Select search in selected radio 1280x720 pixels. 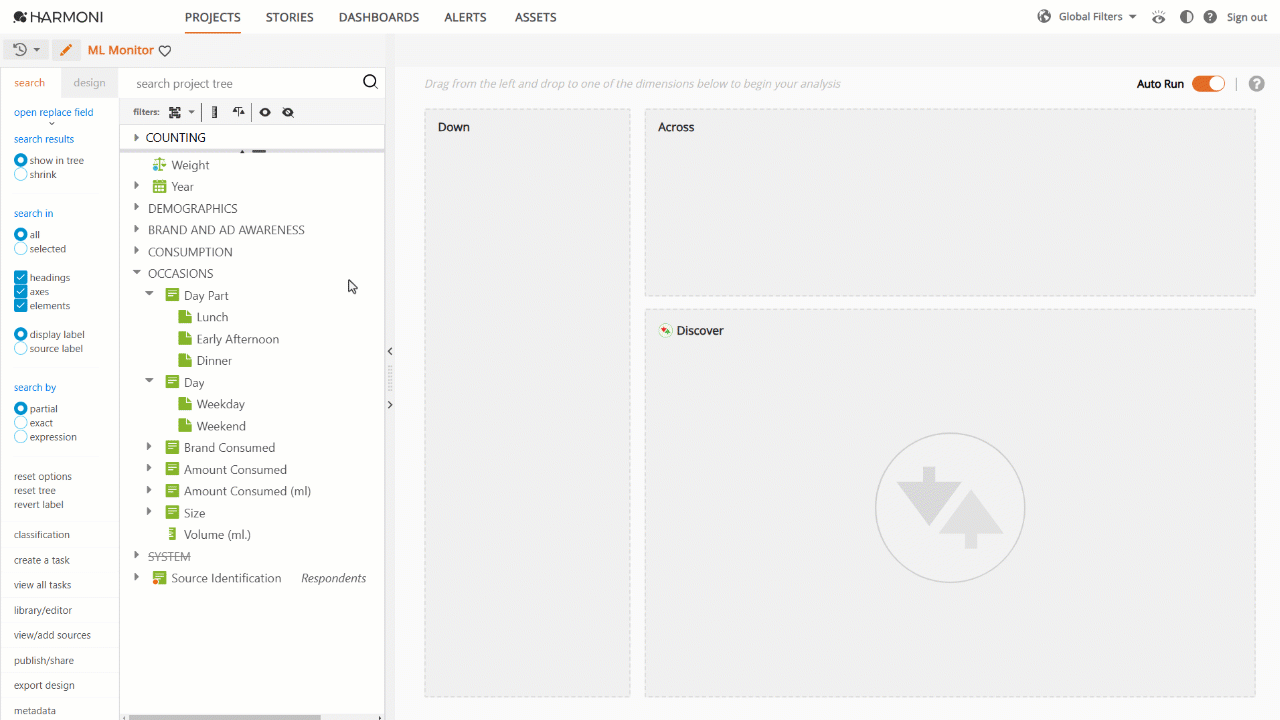20,248
